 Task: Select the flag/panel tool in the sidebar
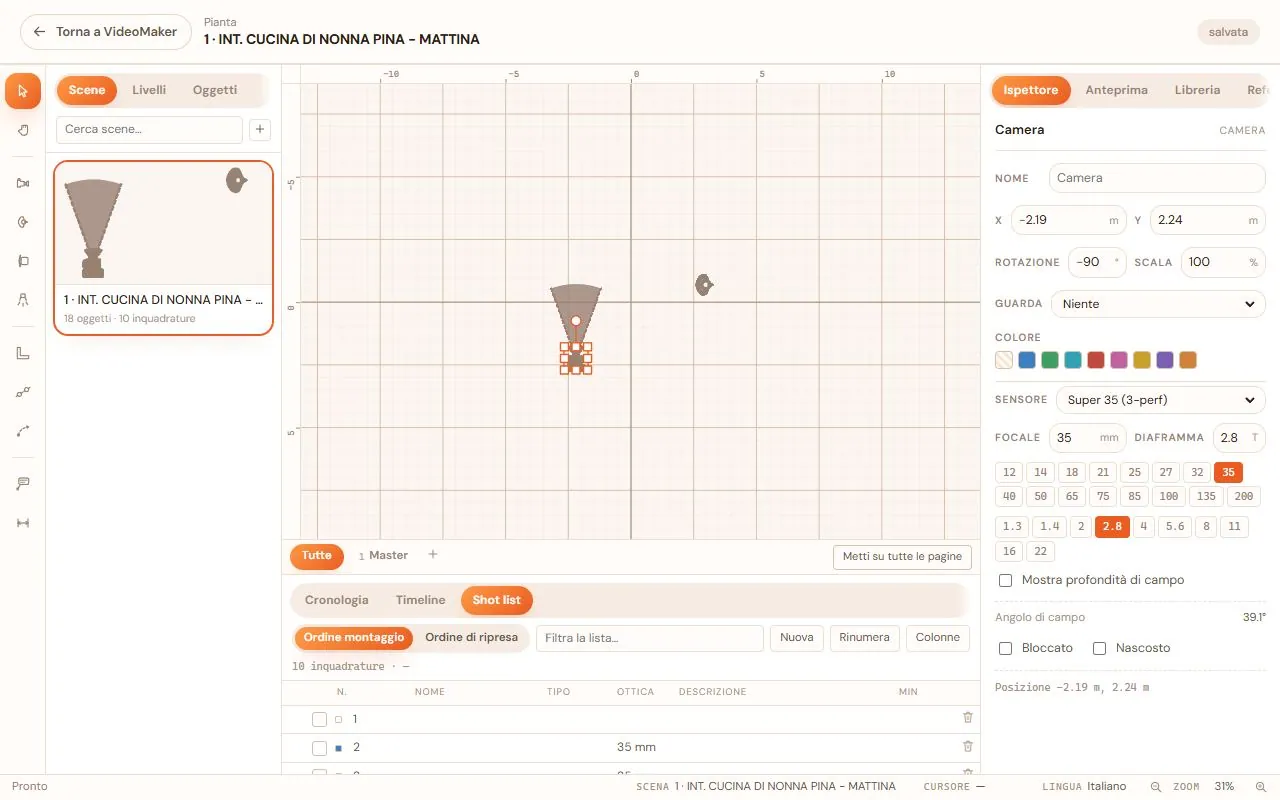(23, 261)
